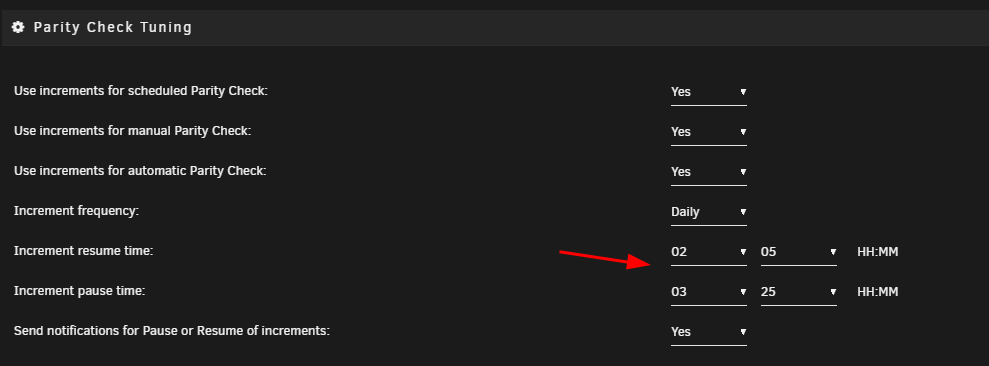This screenshot has width=989, height=366.
Task: Open the manual Parity Check increments dropdown
Action: (709, 132)
